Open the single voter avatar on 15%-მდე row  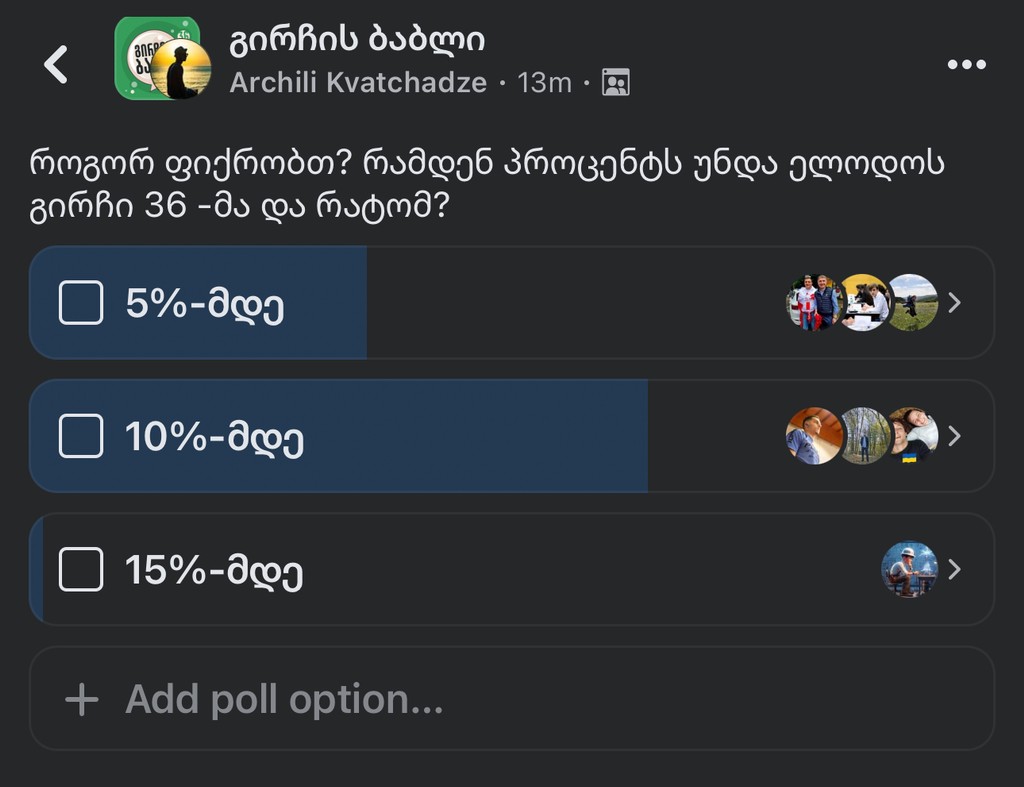tap(908, 570)
